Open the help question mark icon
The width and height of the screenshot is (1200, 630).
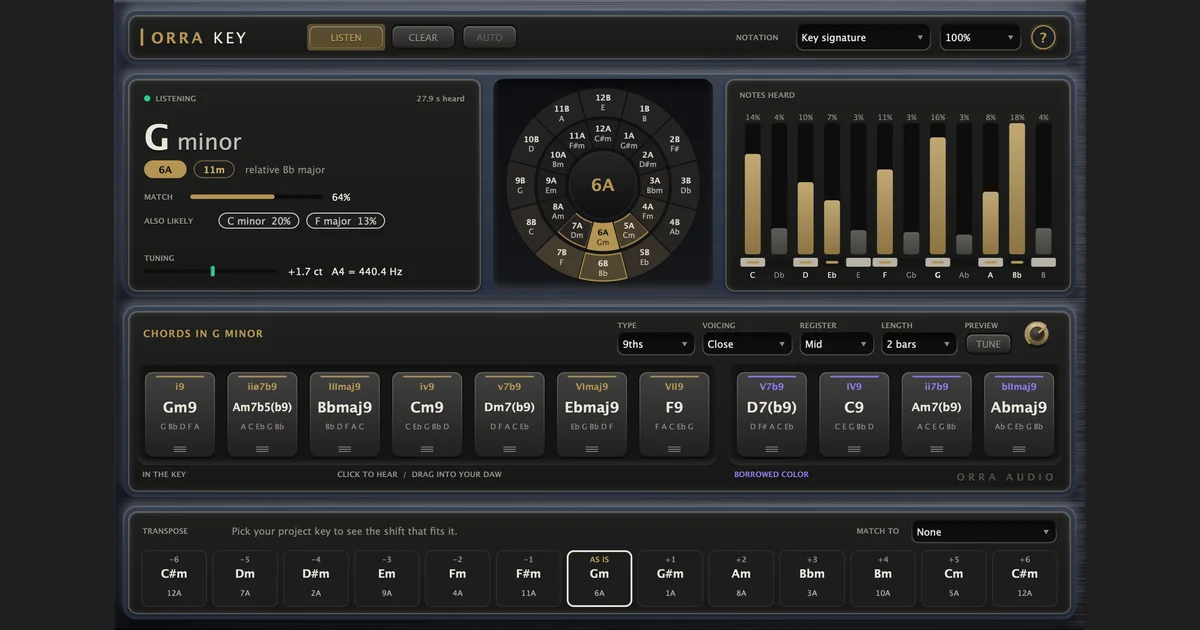click(x=1043, y=38)
